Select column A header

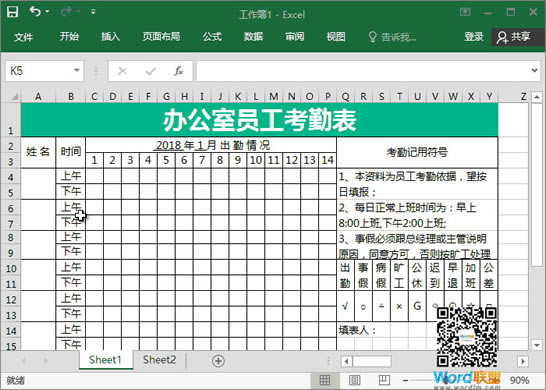38,96
